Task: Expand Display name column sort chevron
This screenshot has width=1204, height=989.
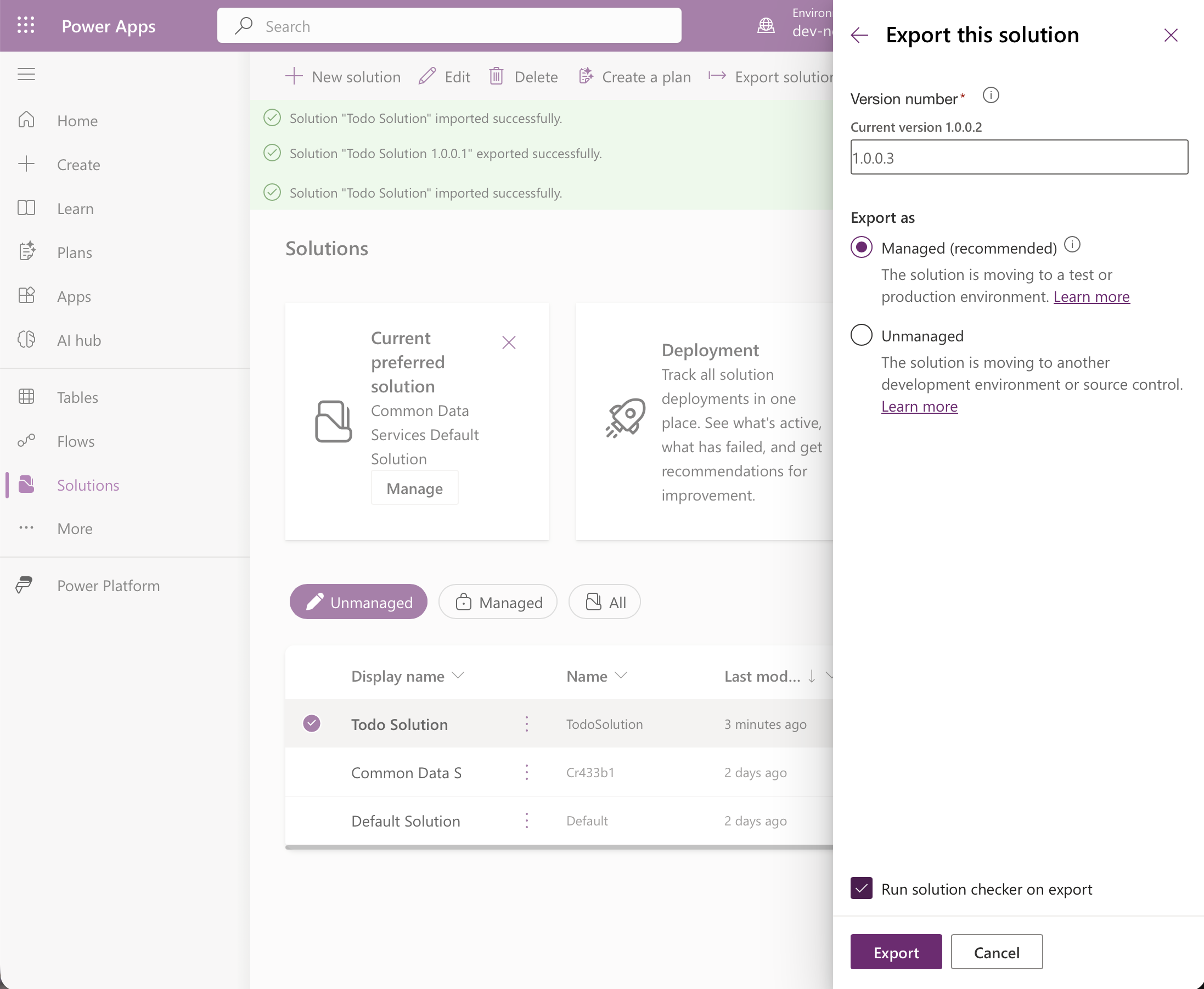Action: point(458,676)
